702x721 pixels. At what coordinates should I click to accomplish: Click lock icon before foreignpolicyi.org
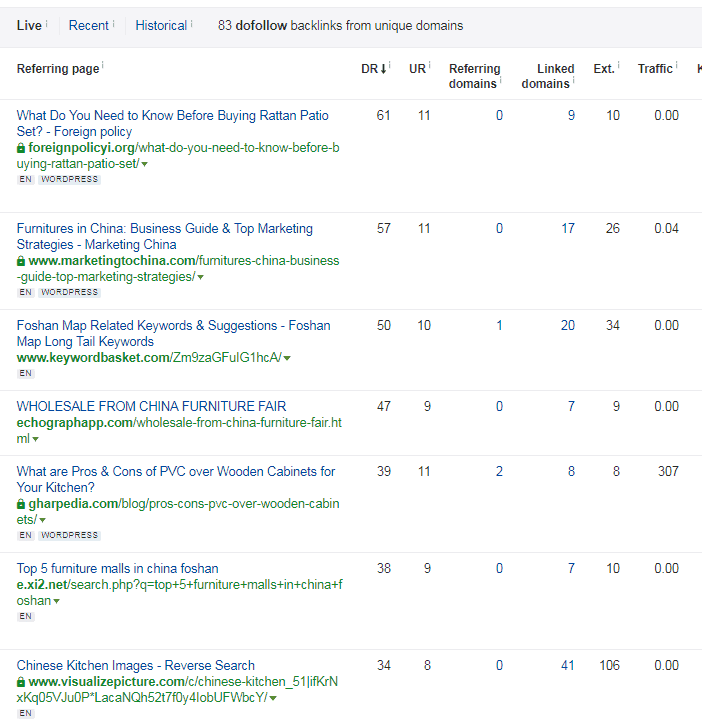(21, 148)
